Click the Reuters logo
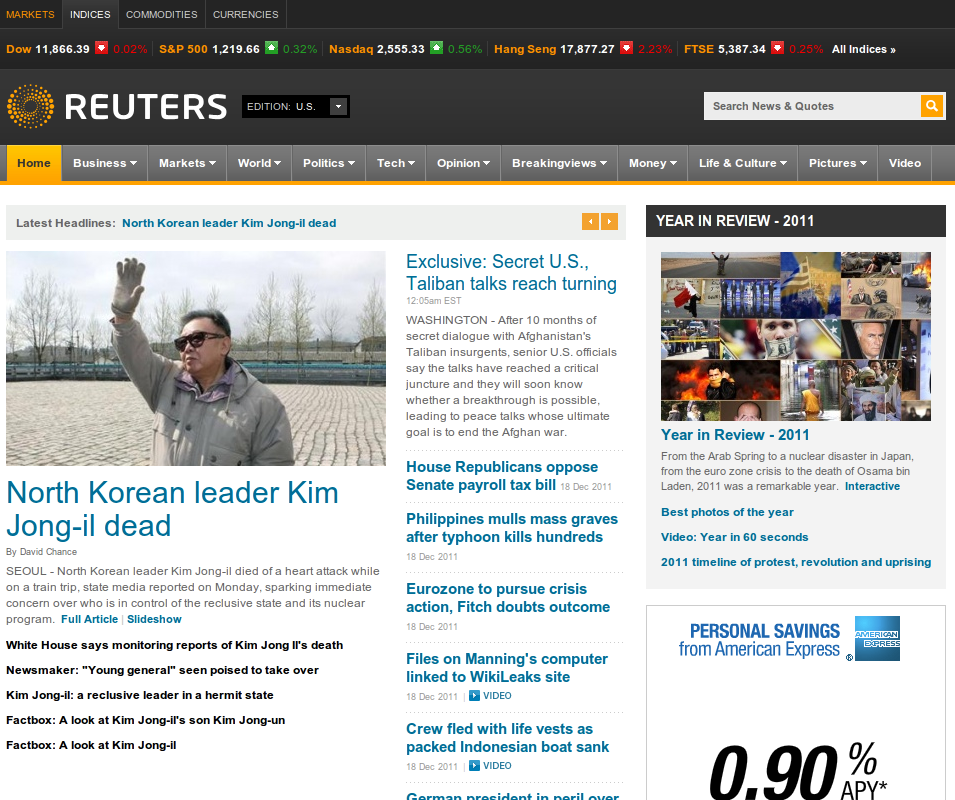 click(117, 106)
